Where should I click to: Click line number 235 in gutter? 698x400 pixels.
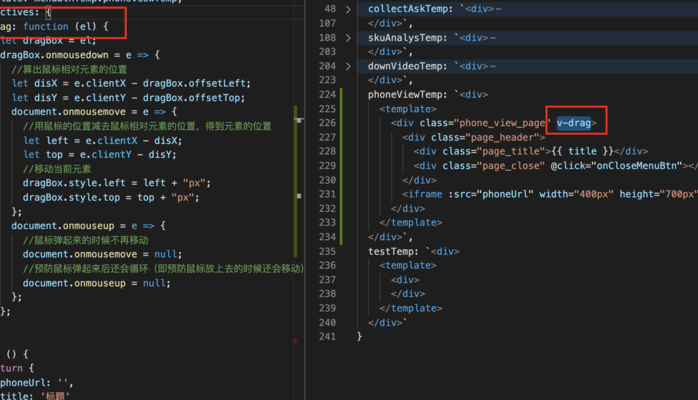tap(327, 251)
